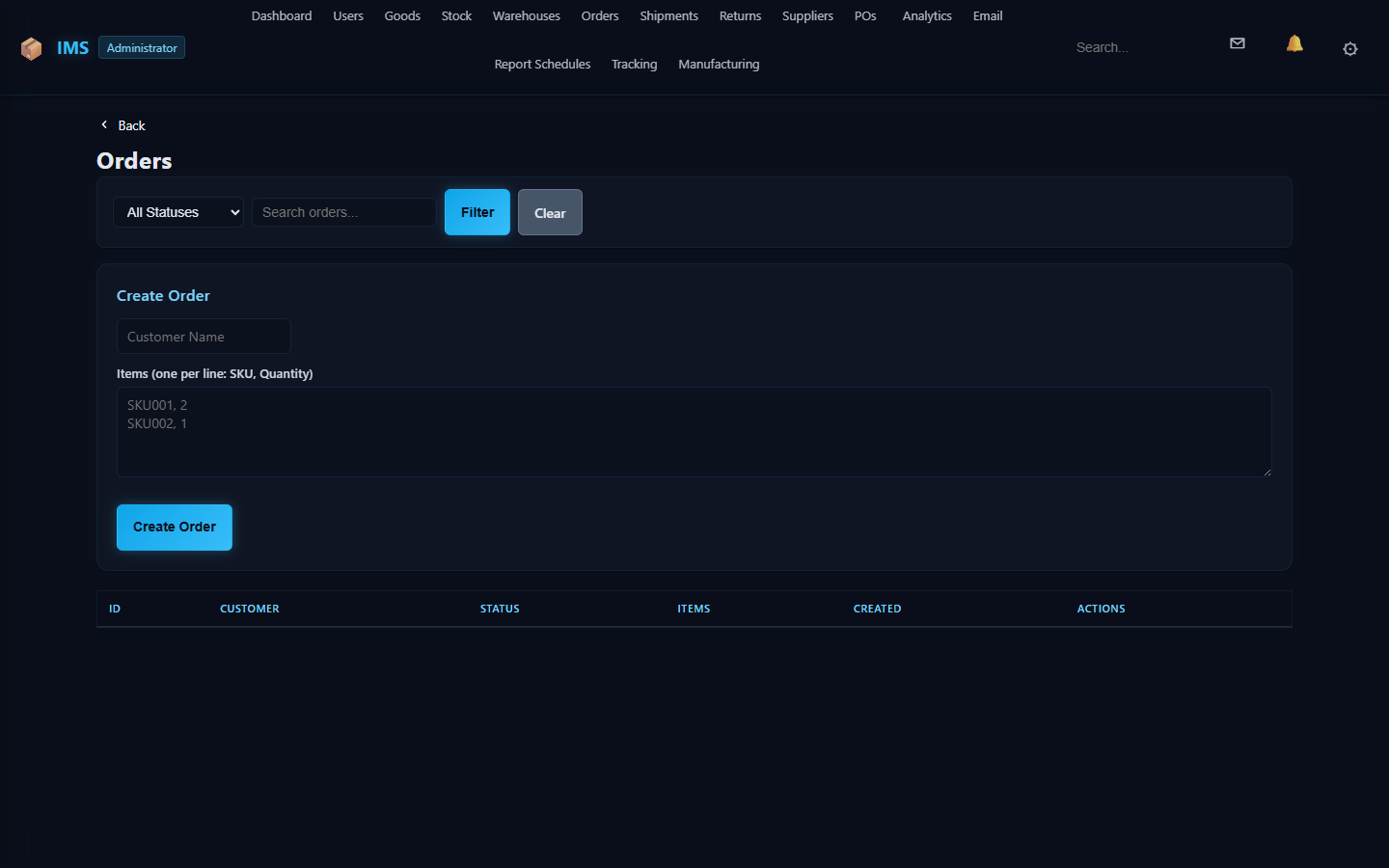Open the notifications bell

pyautogui.click(x=1294, y=43)
